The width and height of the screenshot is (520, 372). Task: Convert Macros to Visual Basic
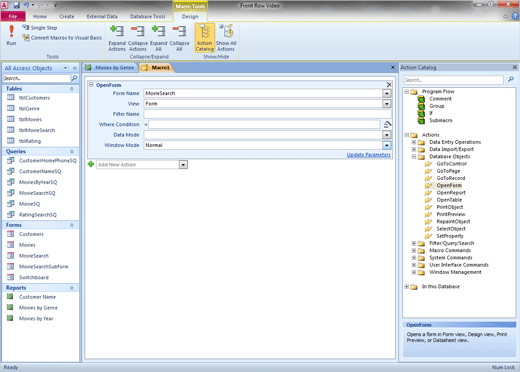62,38
